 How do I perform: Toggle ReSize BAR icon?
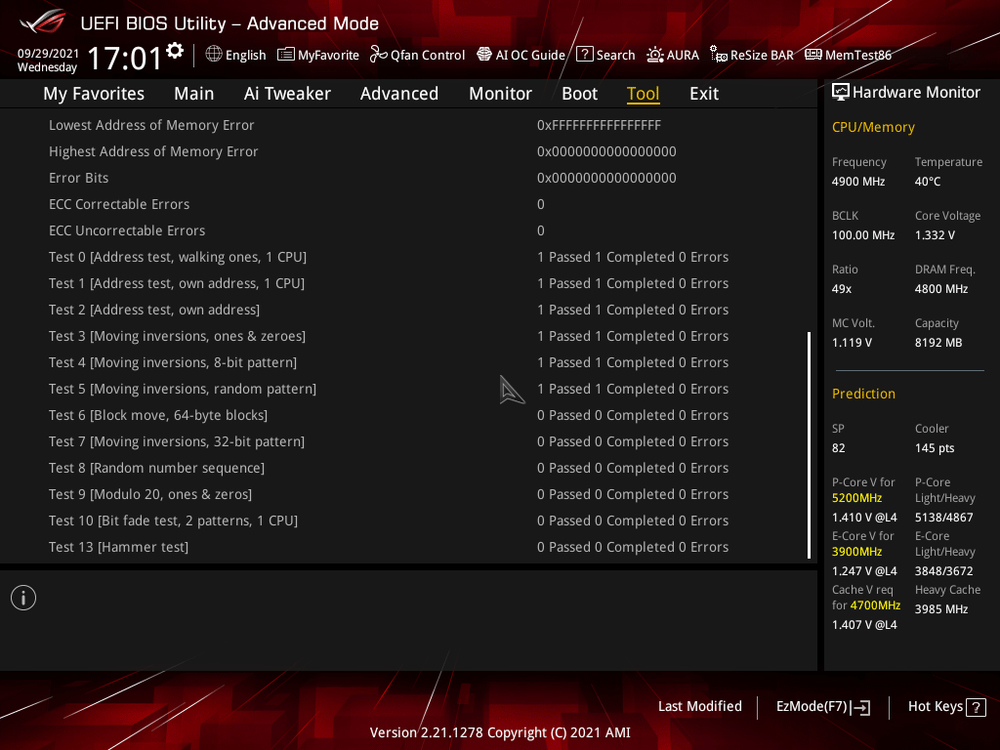click(719, 55)
